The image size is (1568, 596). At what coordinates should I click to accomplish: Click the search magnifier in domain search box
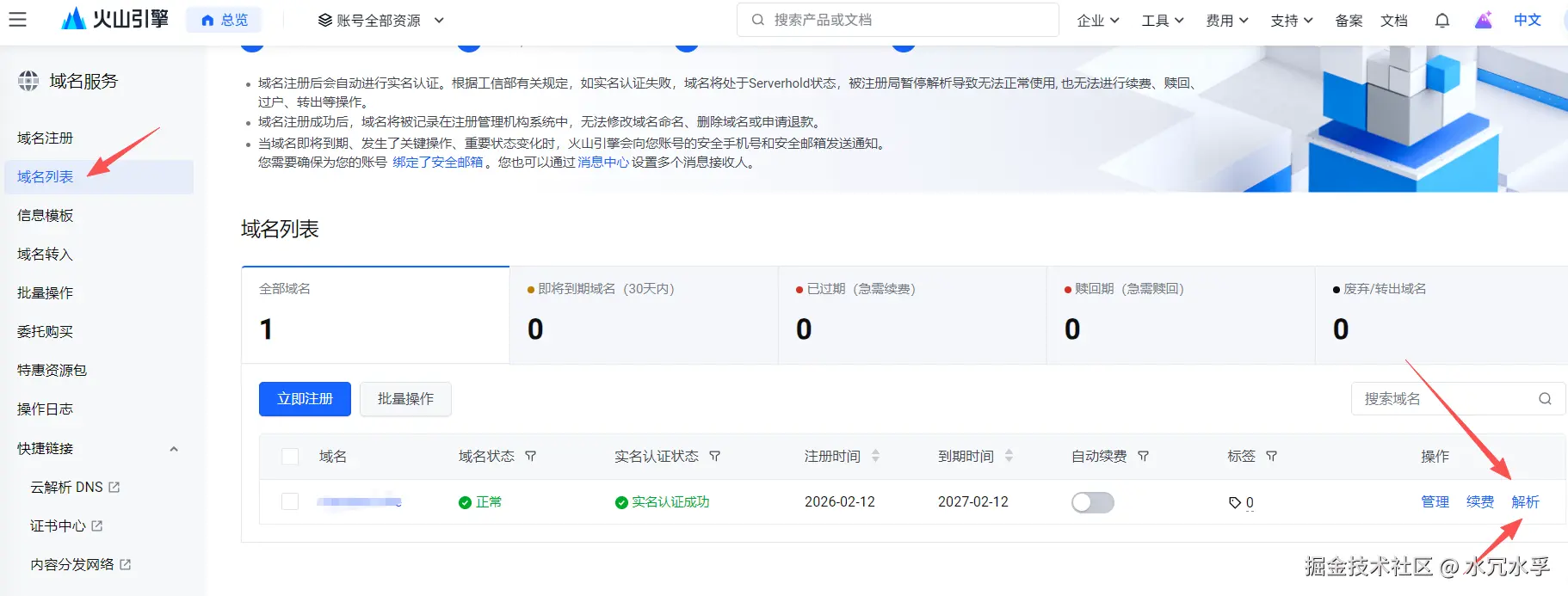[x=1545, y=399]
